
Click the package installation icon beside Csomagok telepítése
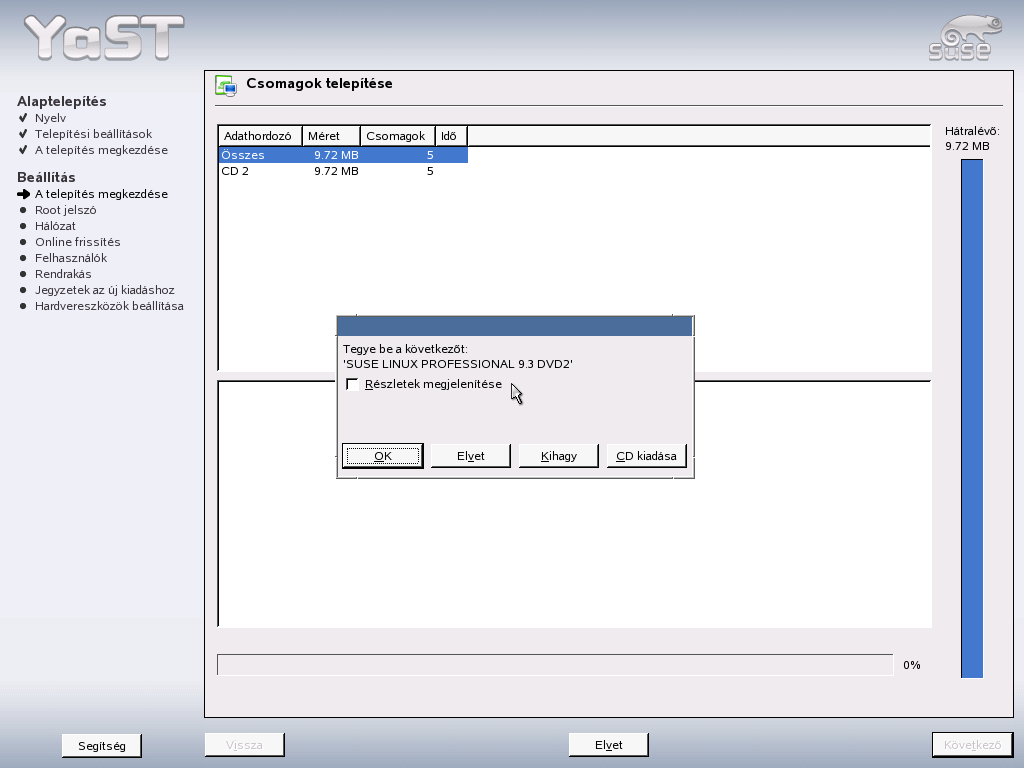click(x=226, y=86)
